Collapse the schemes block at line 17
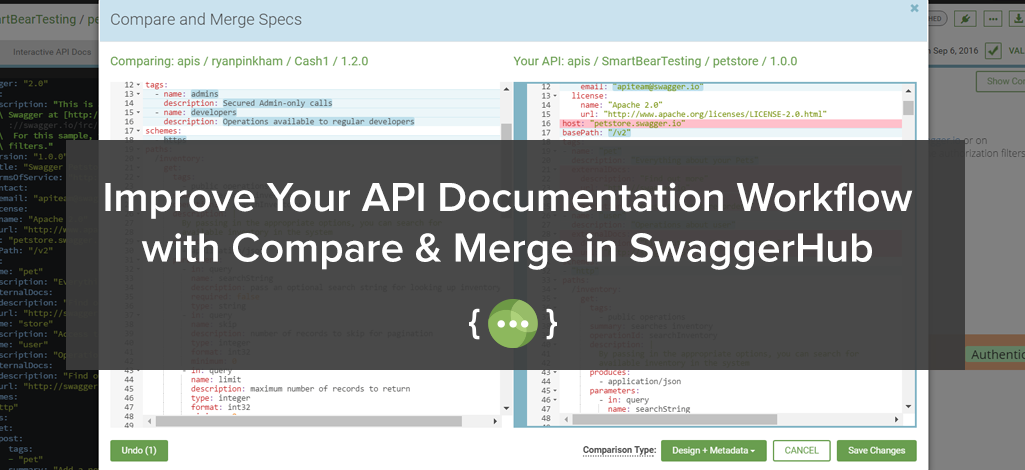The image size is (1025, 470). pos(139,131)
